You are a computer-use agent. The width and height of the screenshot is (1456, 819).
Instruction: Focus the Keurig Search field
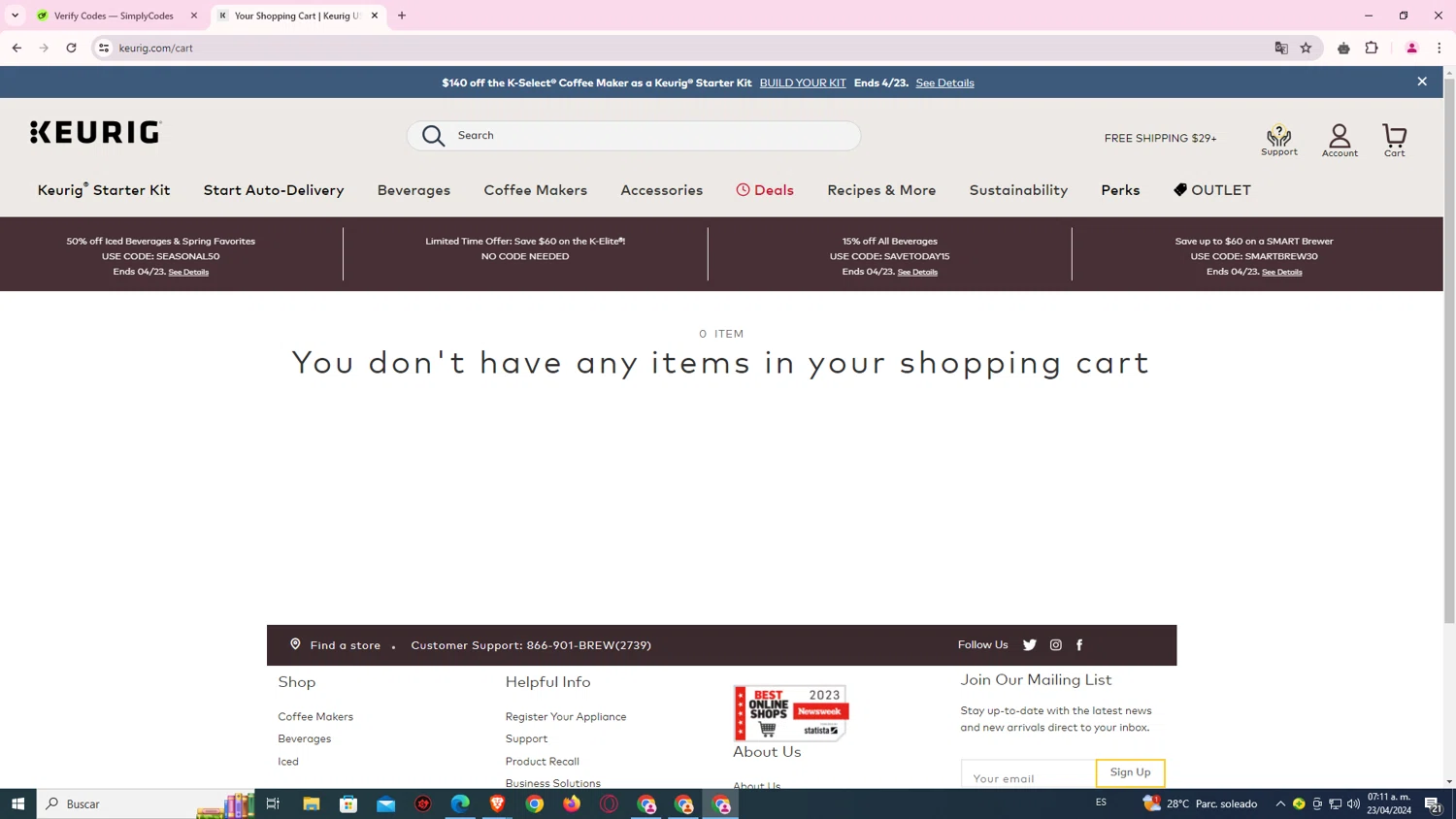633,136
